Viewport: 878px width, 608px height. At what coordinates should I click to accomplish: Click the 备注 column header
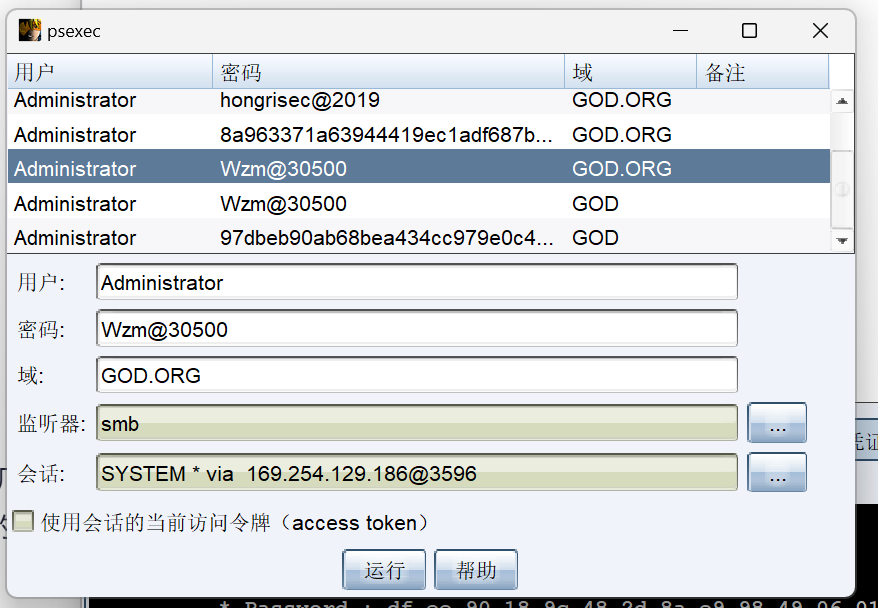(762, 72)
